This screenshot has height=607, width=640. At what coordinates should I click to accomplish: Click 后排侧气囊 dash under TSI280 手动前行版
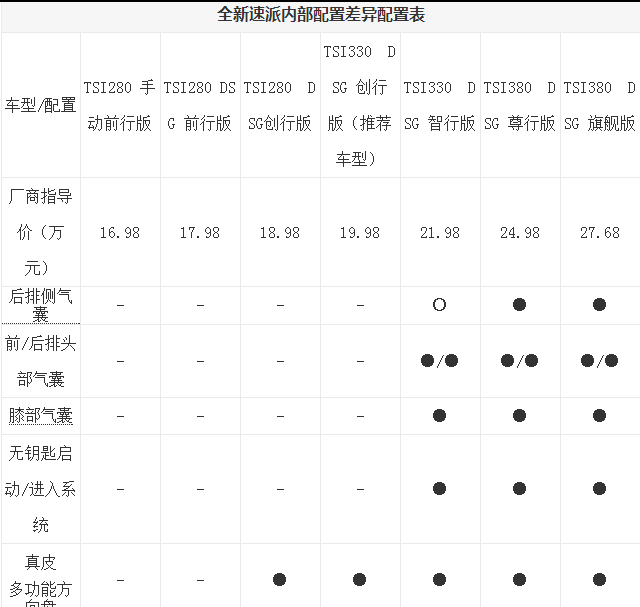point(120,305)
